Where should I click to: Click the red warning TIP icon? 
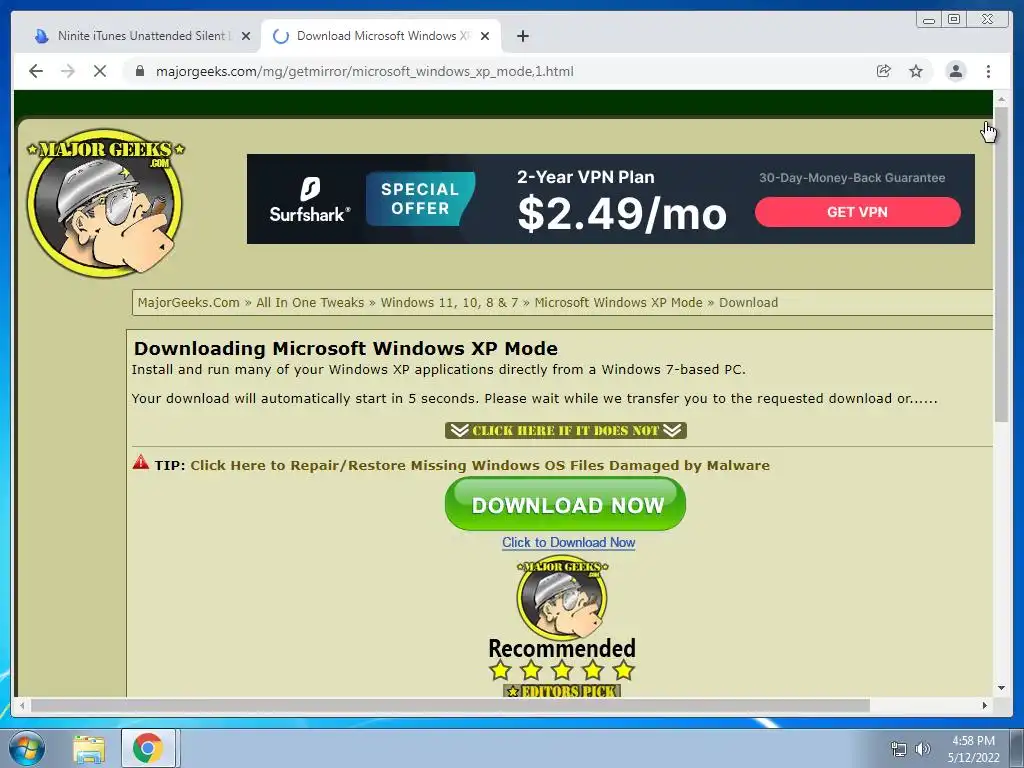point(140,462)
